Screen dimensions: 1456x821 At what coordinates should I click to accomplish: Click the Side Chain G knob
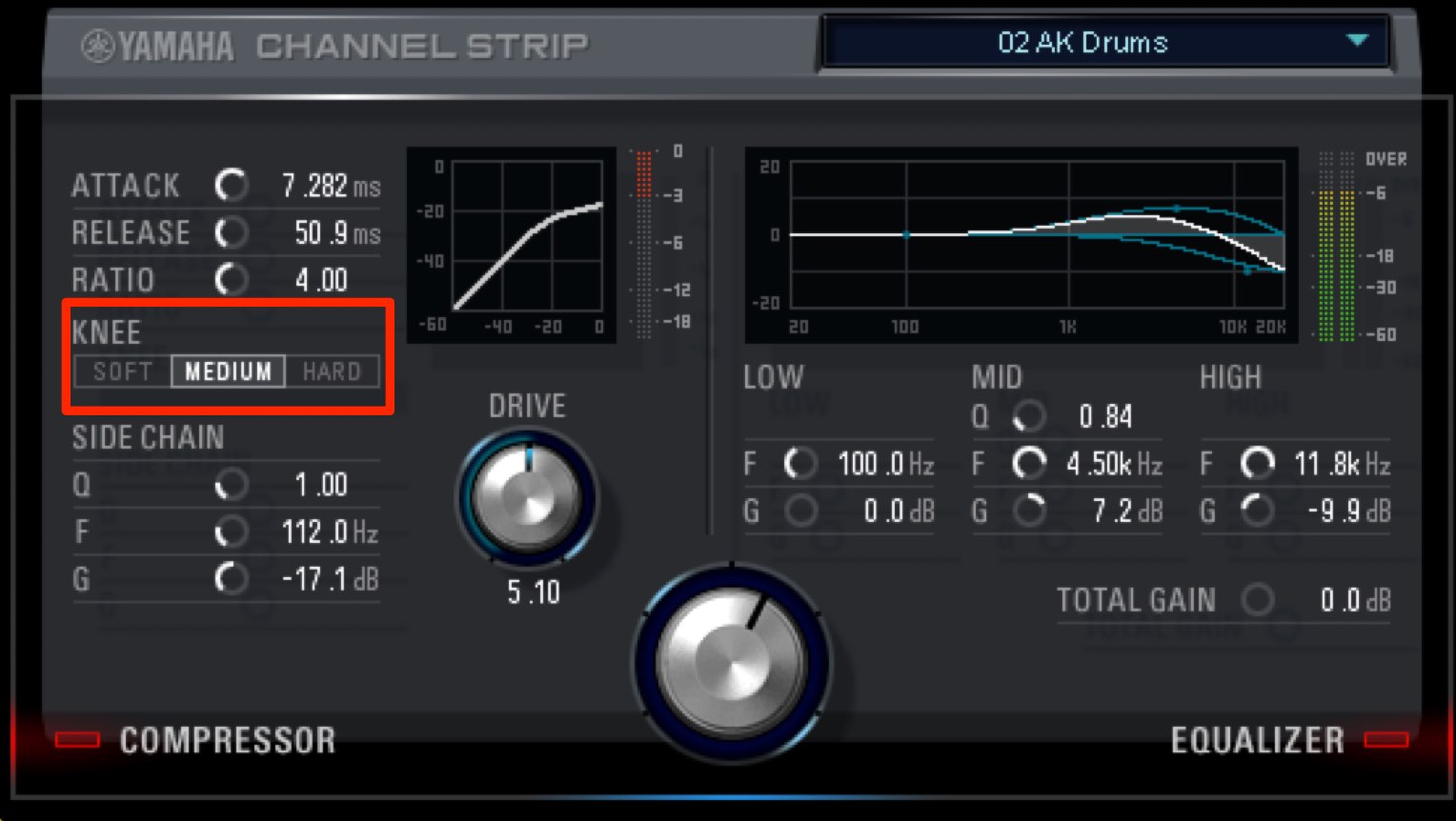[231, 578]
